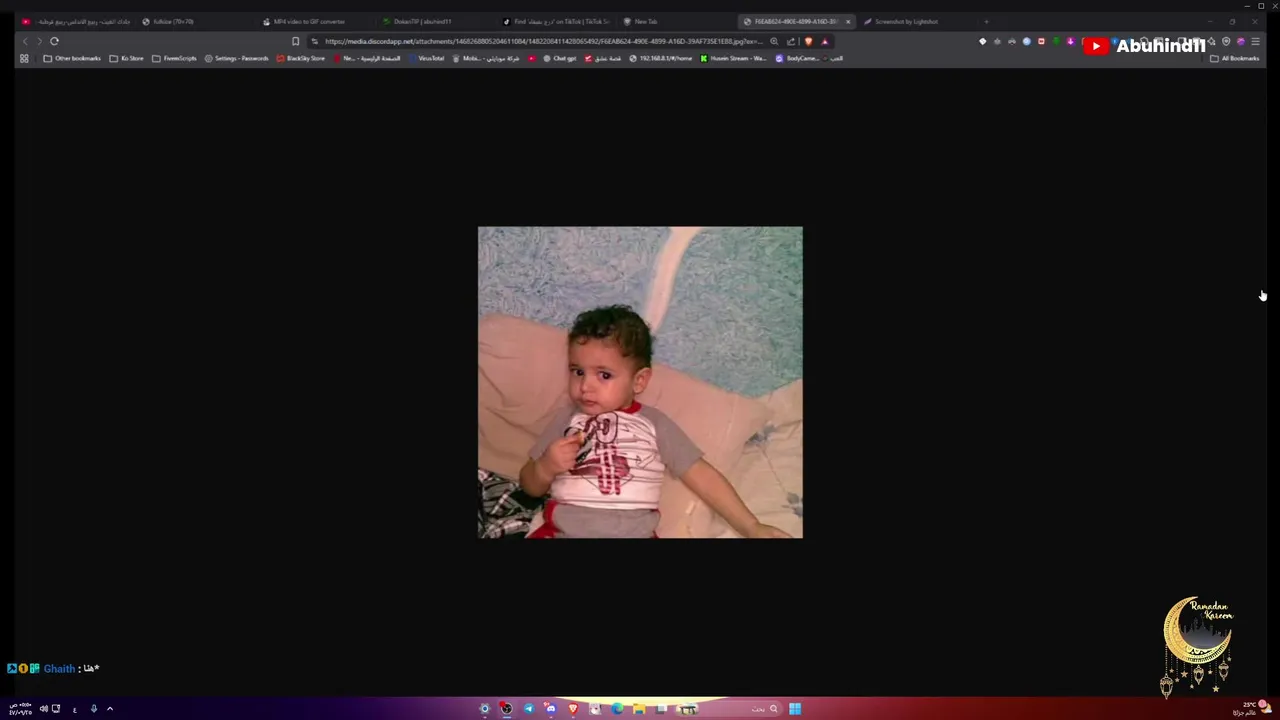
Task: Go back with the browser back arrow
Action: click(25, 41)
